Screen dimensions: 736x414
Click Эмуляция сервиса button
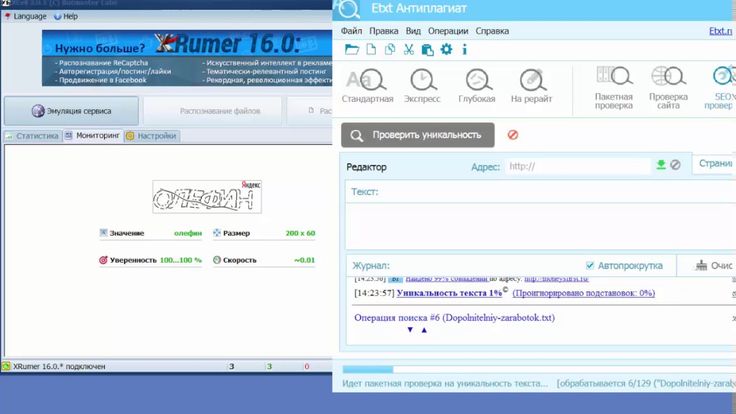coord(71,111)
